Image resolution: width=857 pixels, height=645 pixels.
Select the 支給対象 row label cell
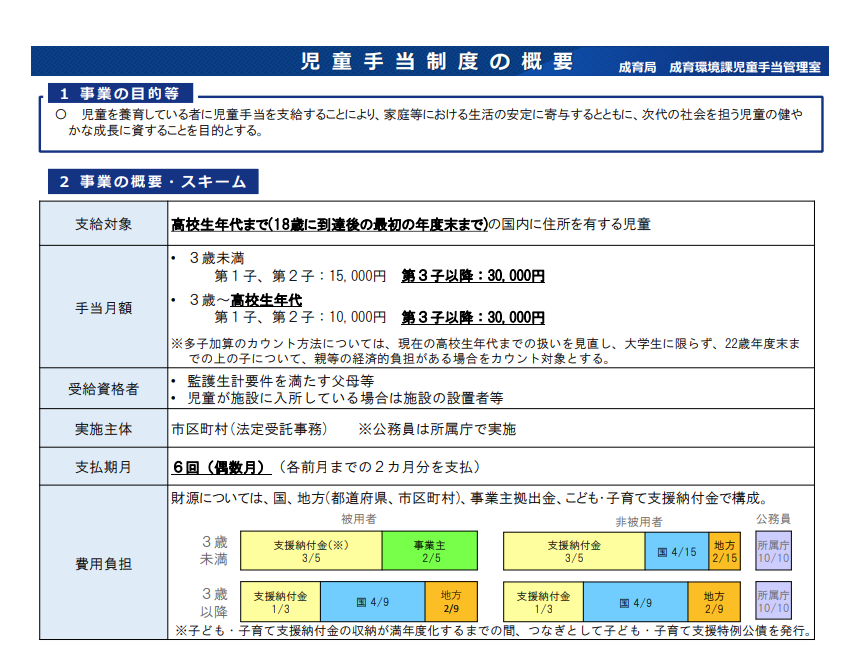coord(104,223)
